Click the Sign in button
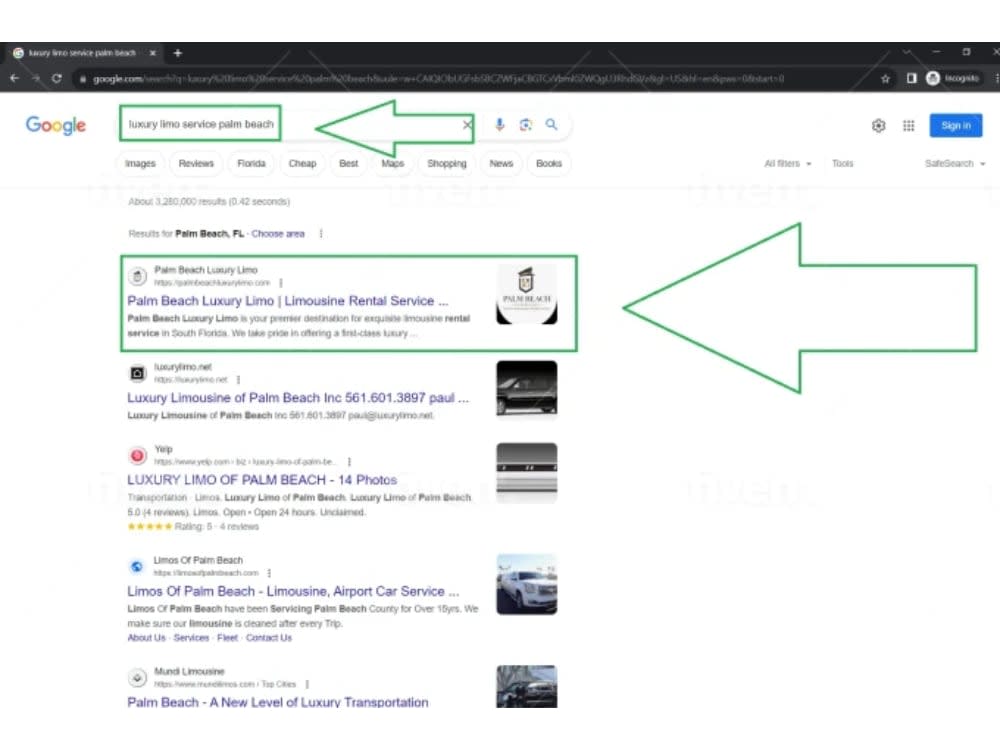Image resolution: width=1000 pixels, height=750 pixels. click(955, 126)
